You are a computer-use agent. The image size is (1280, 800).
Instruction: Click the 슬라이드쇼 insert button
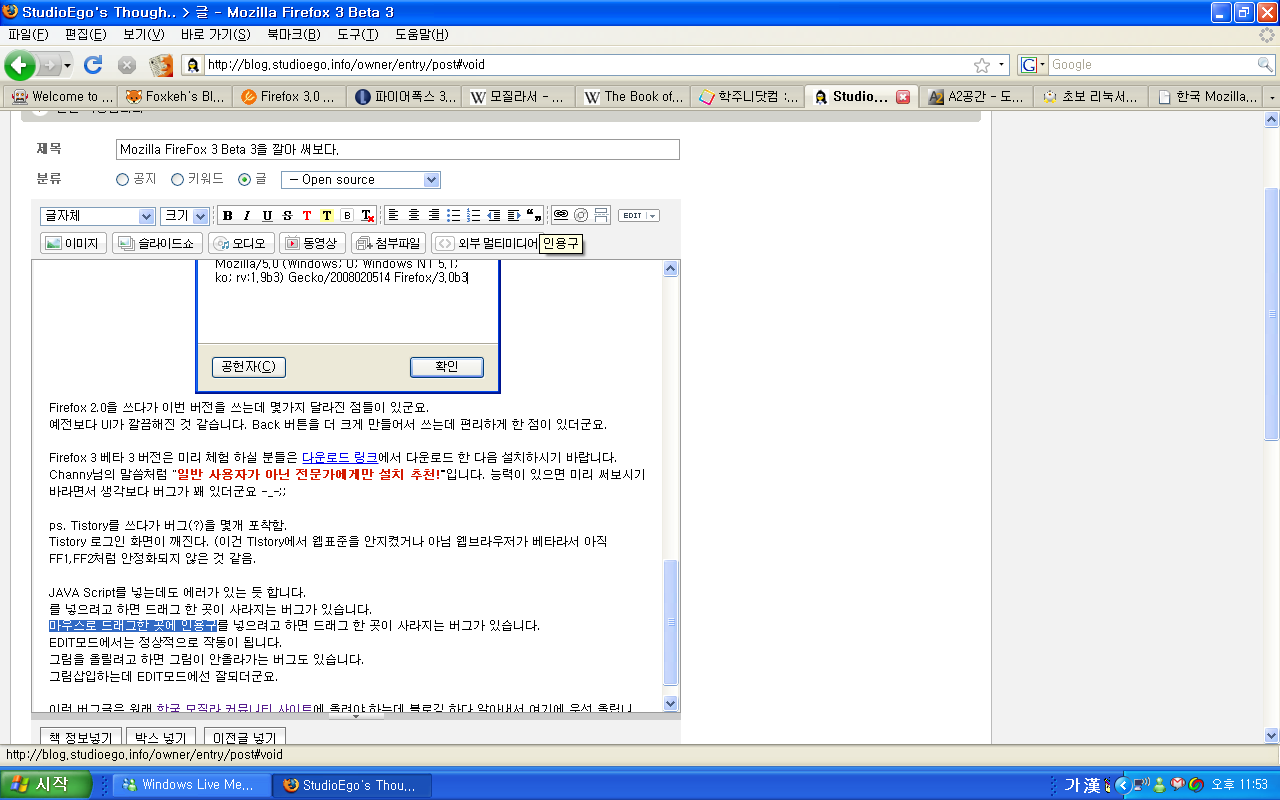158,243
